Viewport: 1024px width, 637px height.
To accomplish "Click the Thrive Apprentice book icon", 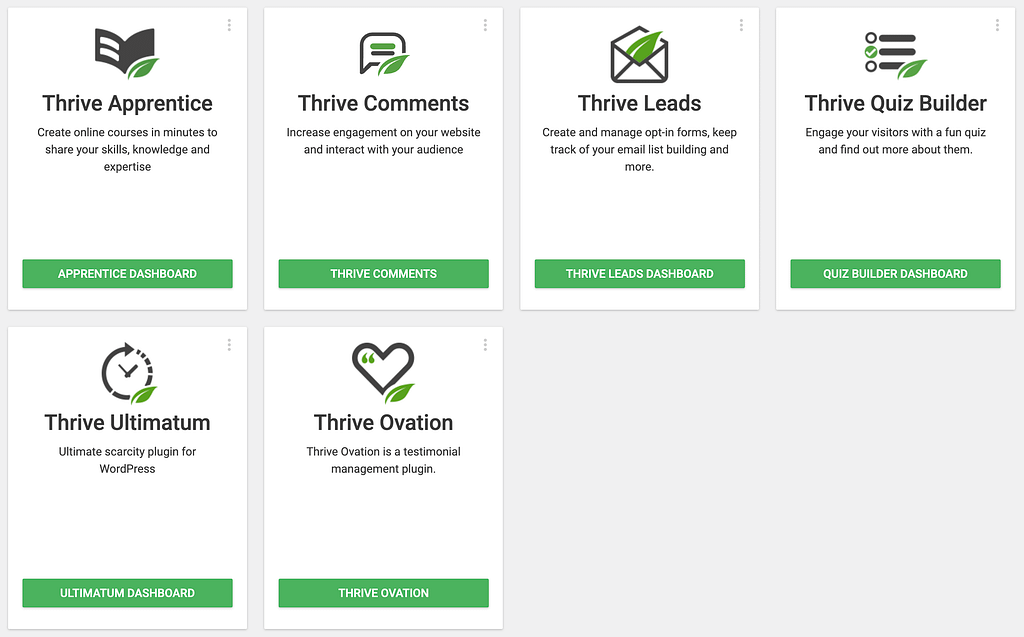I will tap(127, 54).
